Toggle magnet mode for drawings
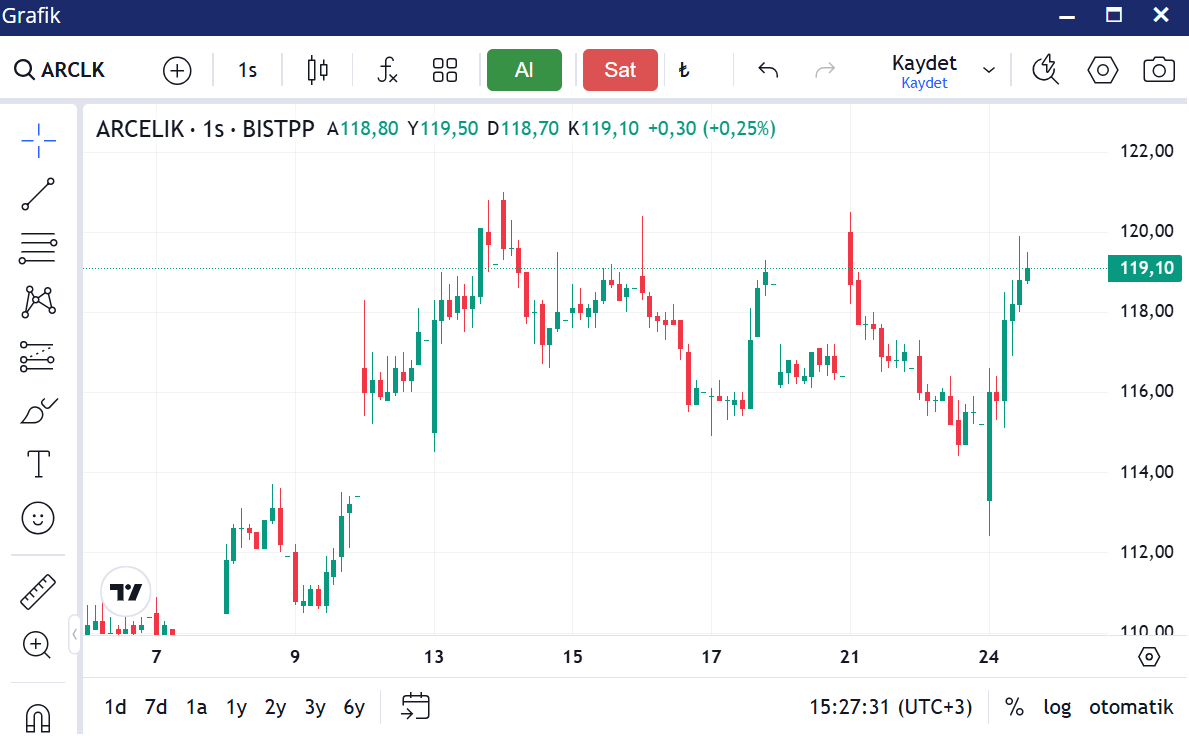 pyautogui.click(x=38, y=717)
